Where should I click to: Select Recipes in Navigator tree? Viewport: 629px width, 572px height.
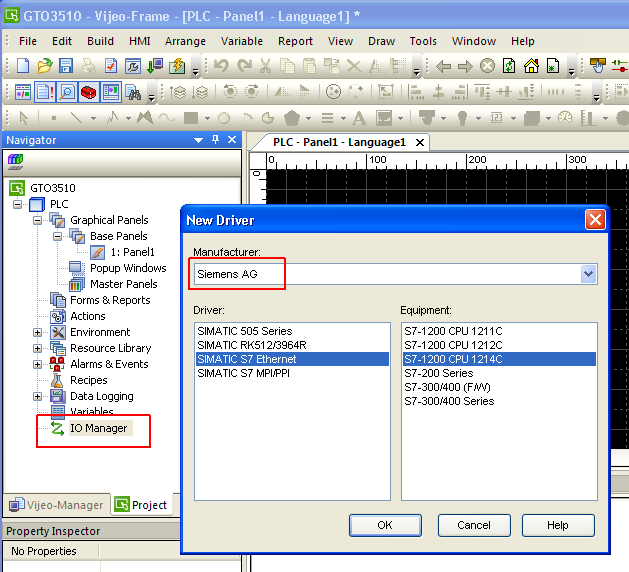89,380
